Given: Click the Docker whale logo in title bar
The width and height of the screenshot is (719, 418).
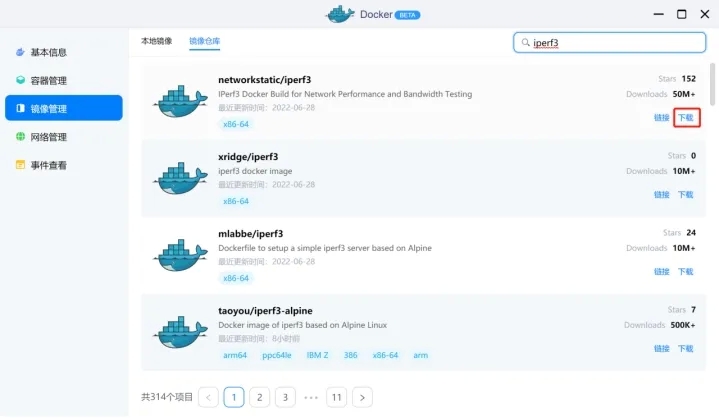Looking at the screenshot, I should click(x=340, y=14).
